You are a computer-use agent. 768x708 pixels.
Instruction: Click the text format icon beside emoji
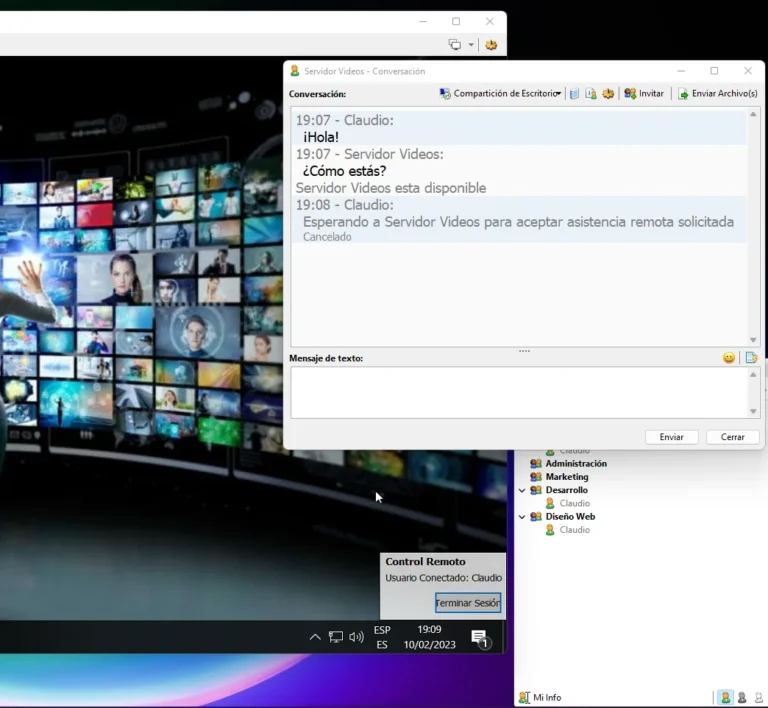pyautogui.click(x=751, y=358)
